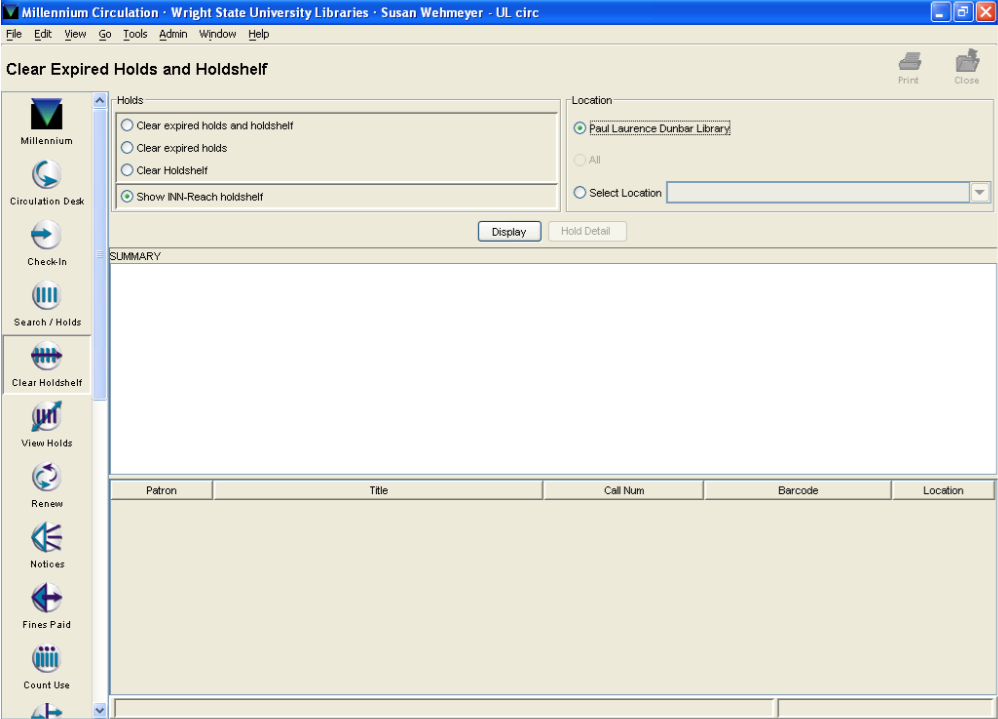This screenshot has width=998, height=719.
Task: Sort by the Barcode column header
Action: 798,490
